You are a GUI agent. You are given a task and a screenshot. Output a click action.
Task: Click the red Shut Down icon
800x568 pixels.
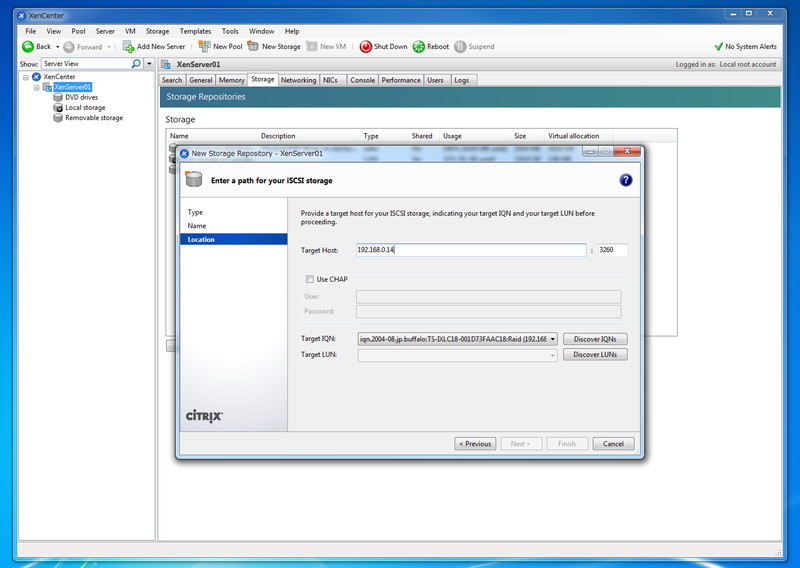[x=365, y=46]
